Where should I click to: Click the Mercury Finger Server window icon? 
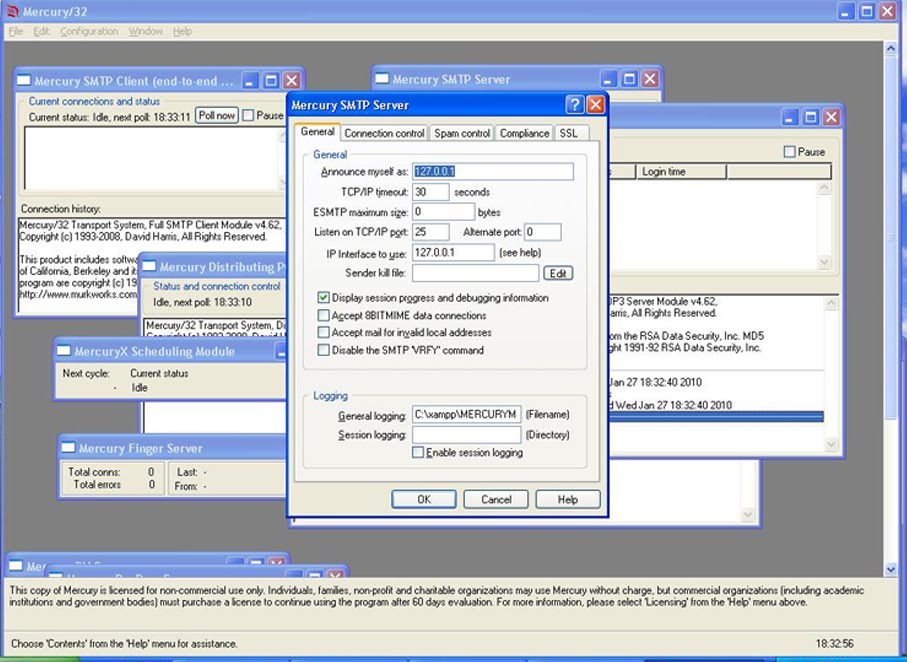pyautogui.click(x=68, y=447)
